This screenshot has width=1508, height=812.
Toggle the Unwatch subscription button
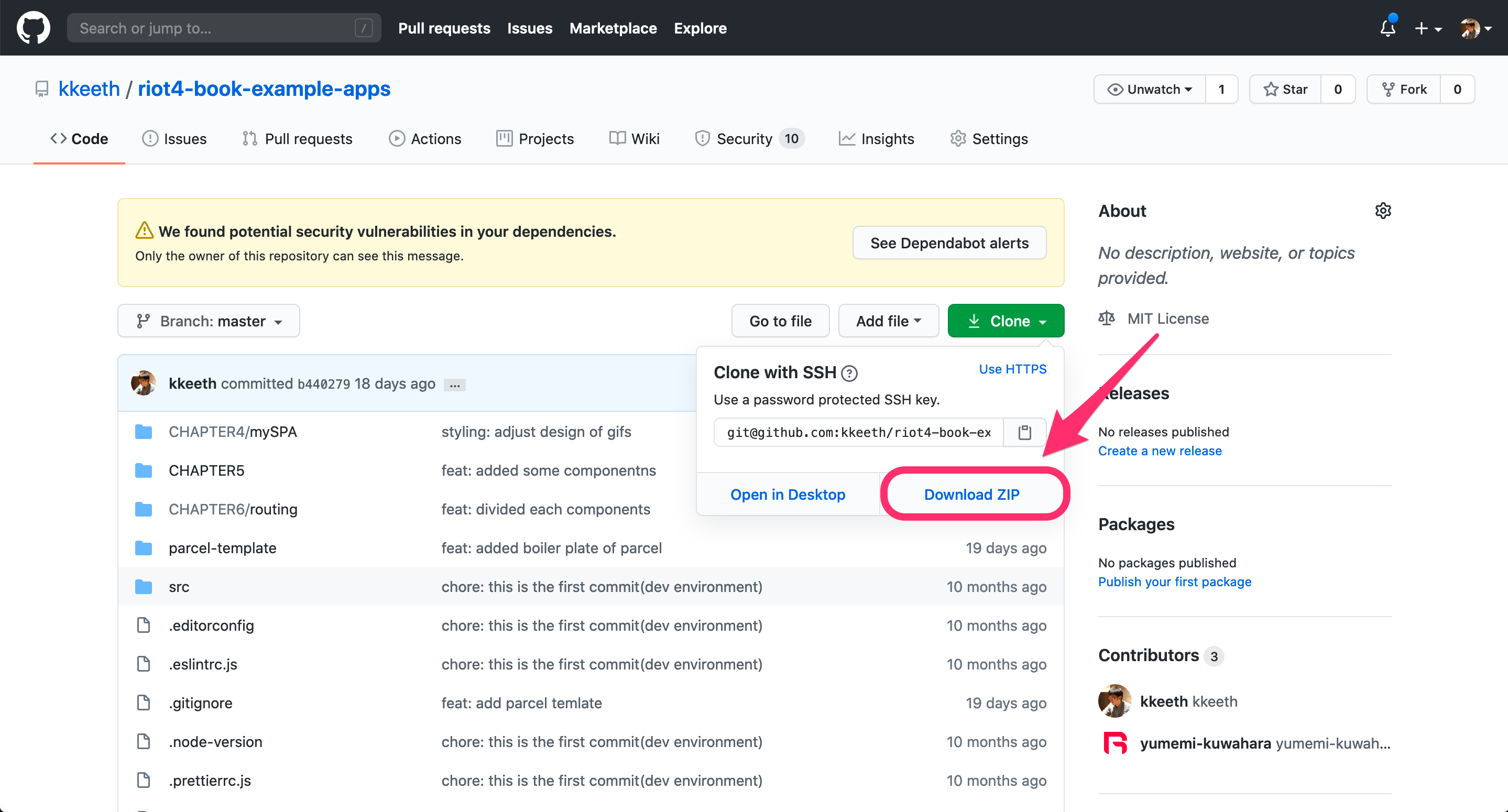1150,89
